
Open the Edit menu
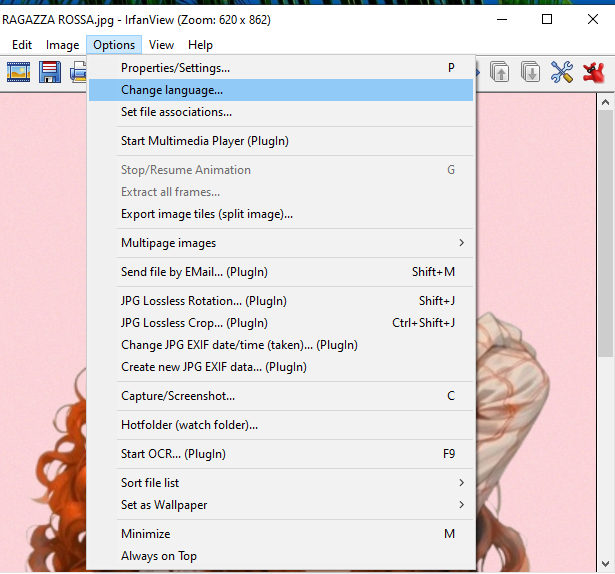tap(22, 45)
